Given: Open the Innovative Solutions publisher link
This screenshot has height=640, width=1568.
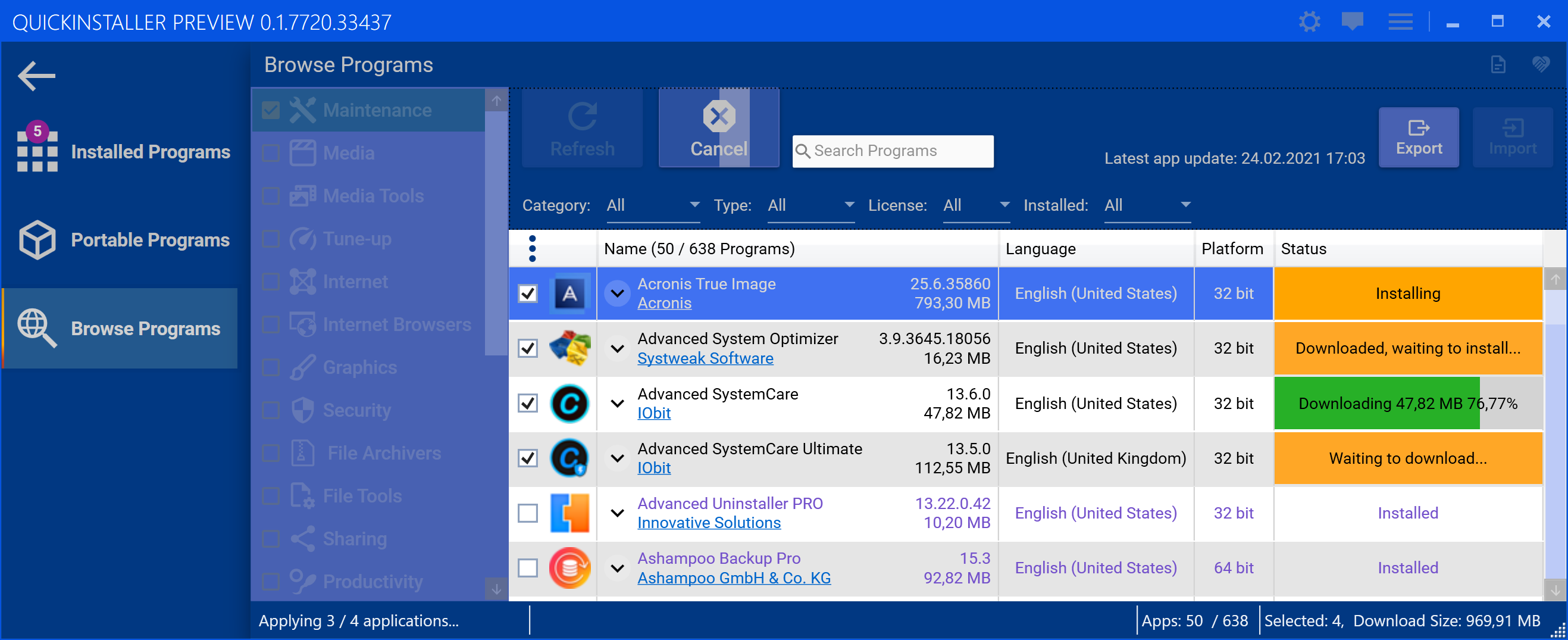Looking at the screenshot, I should pyautogui.click(x=709, y=523).
